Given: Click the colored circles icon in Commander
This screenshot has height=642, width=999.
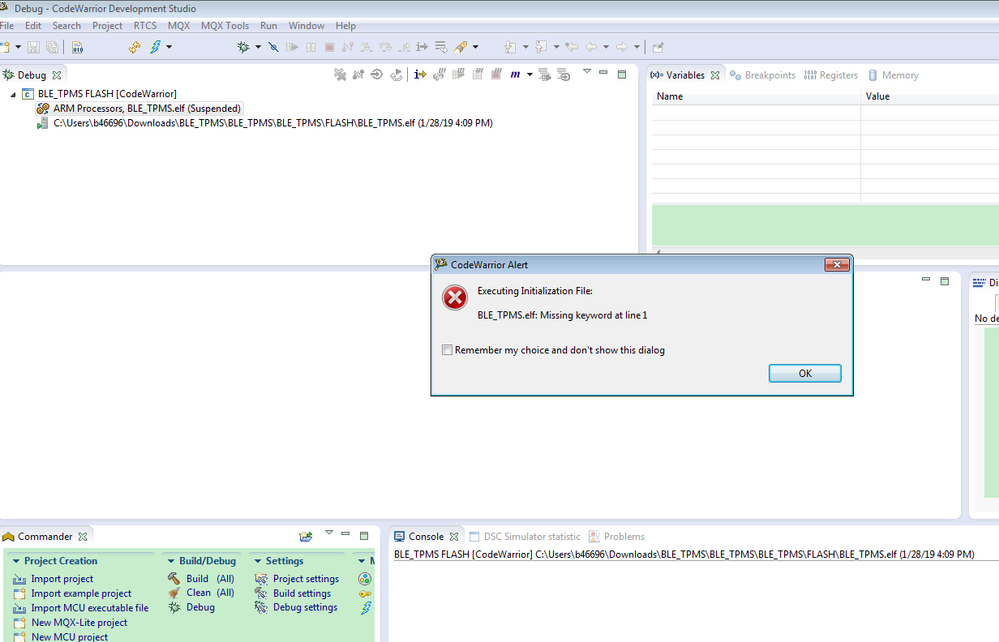Looking at the screenshot, I should click(x=364, y=578).
